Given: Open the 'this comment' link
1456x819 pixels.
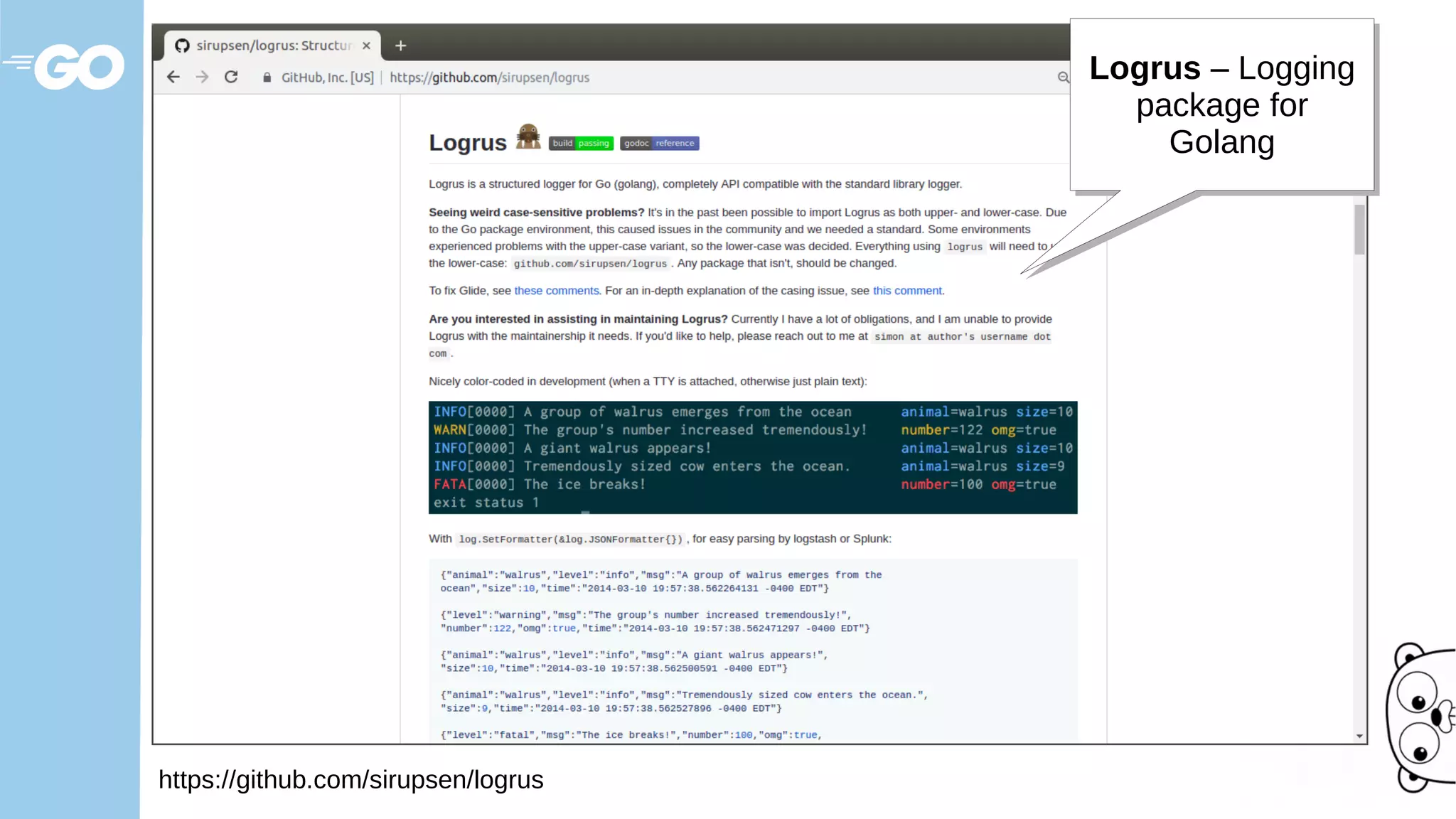Looking at the screenshot, I should tap(906, 291).
